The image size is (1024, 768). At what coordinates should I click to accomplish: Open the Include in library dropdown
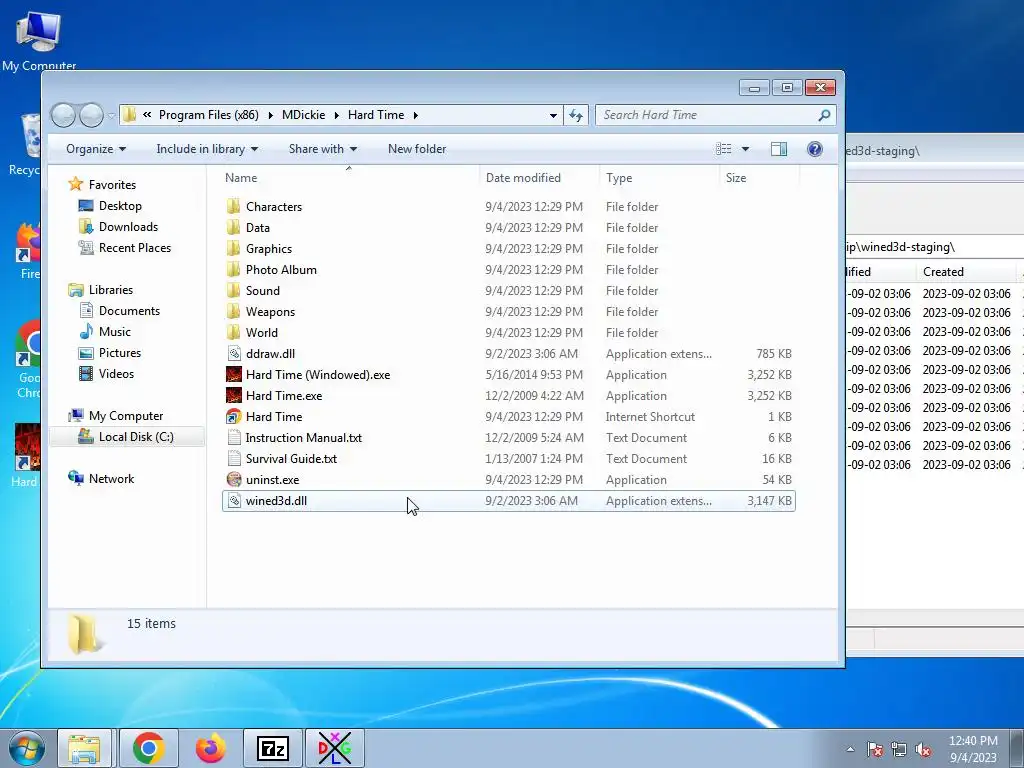click(207, 149)
